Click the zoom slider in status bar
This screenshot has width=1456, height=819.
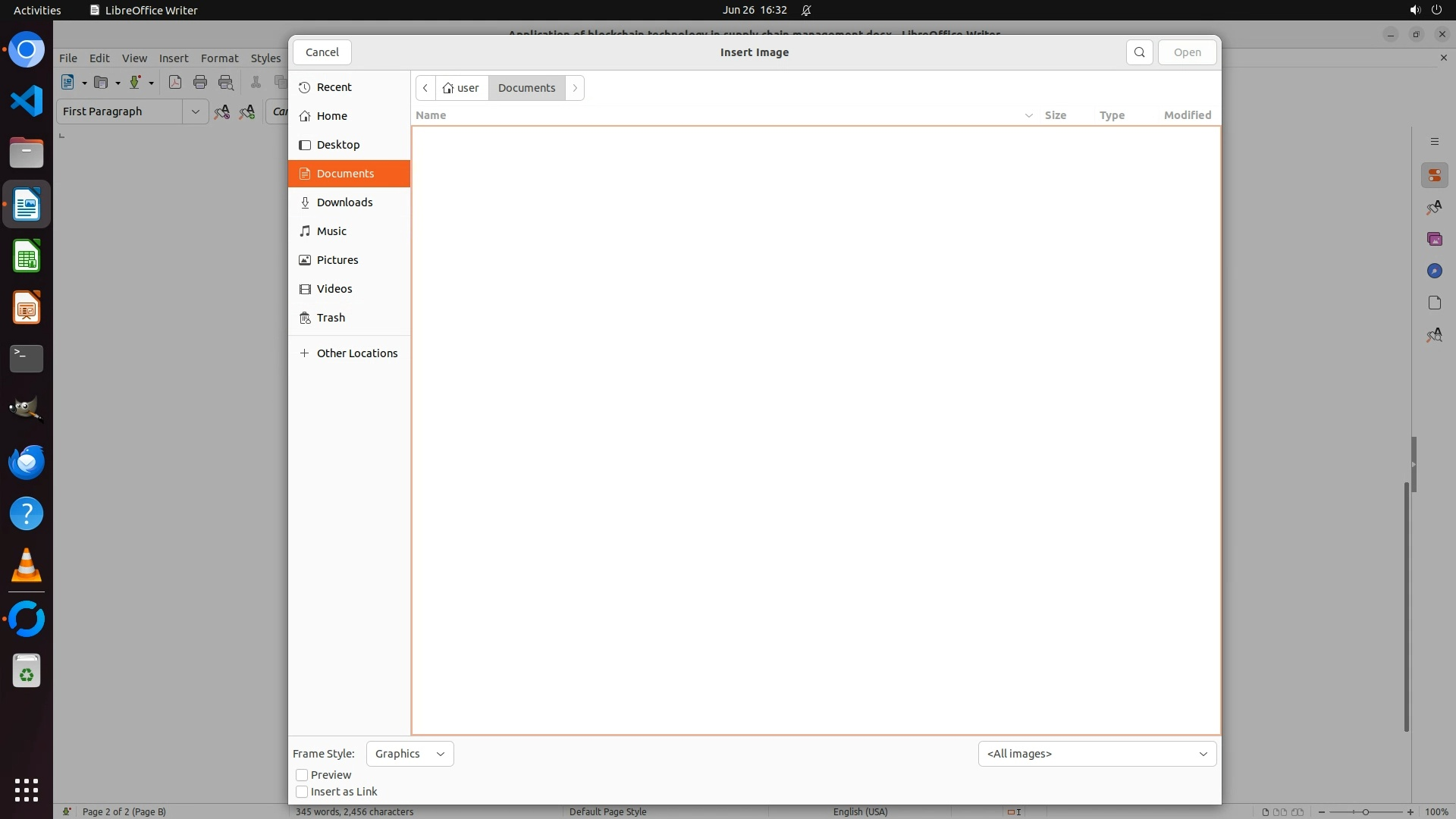coord(1365,811)
